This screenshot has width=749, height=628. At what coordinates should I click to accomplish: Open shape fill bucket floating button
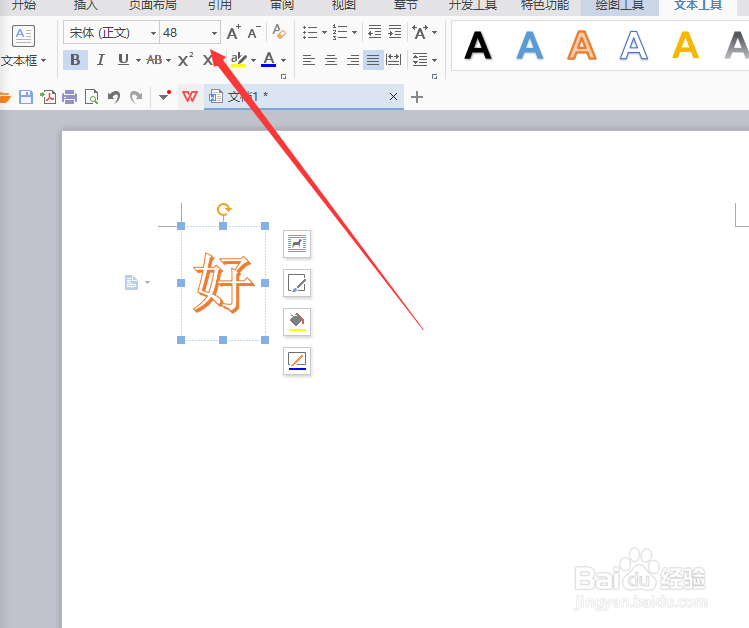pyautogui.click(x=297, y=321)
